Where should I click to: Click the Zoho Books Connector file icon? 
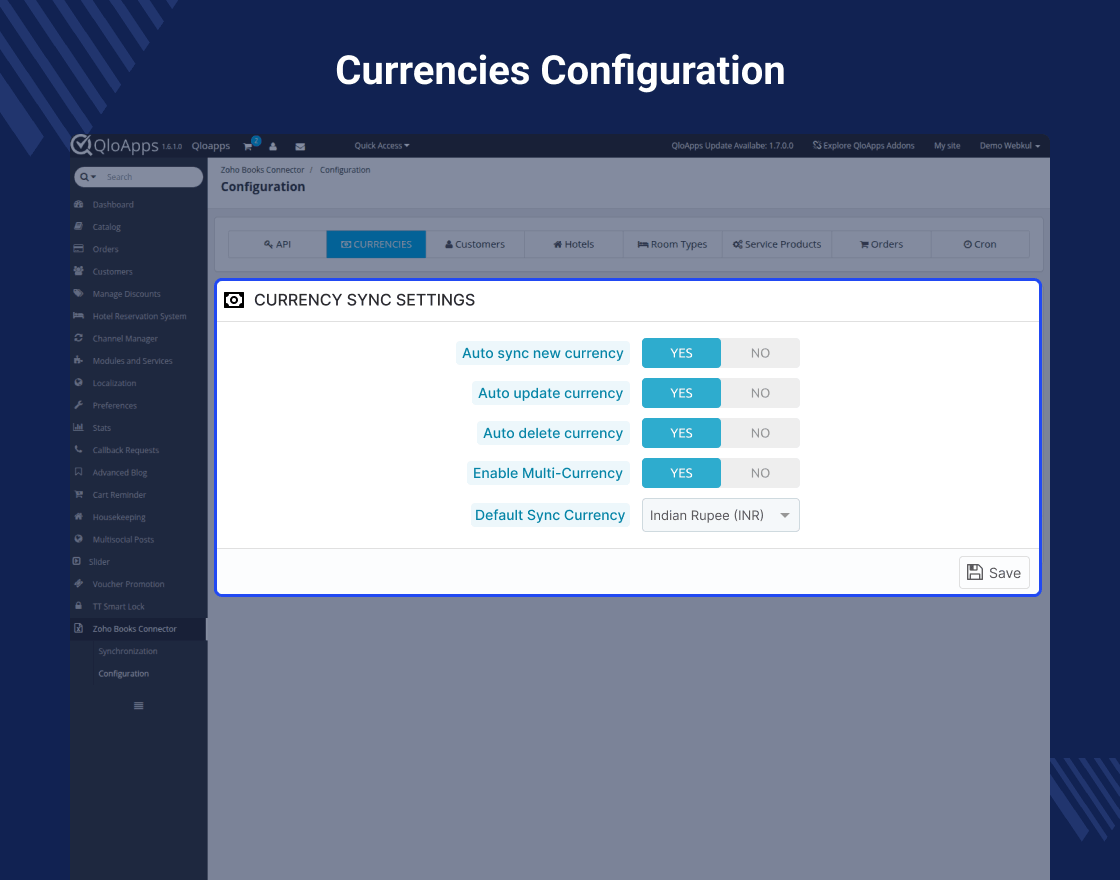coord(79,629)
